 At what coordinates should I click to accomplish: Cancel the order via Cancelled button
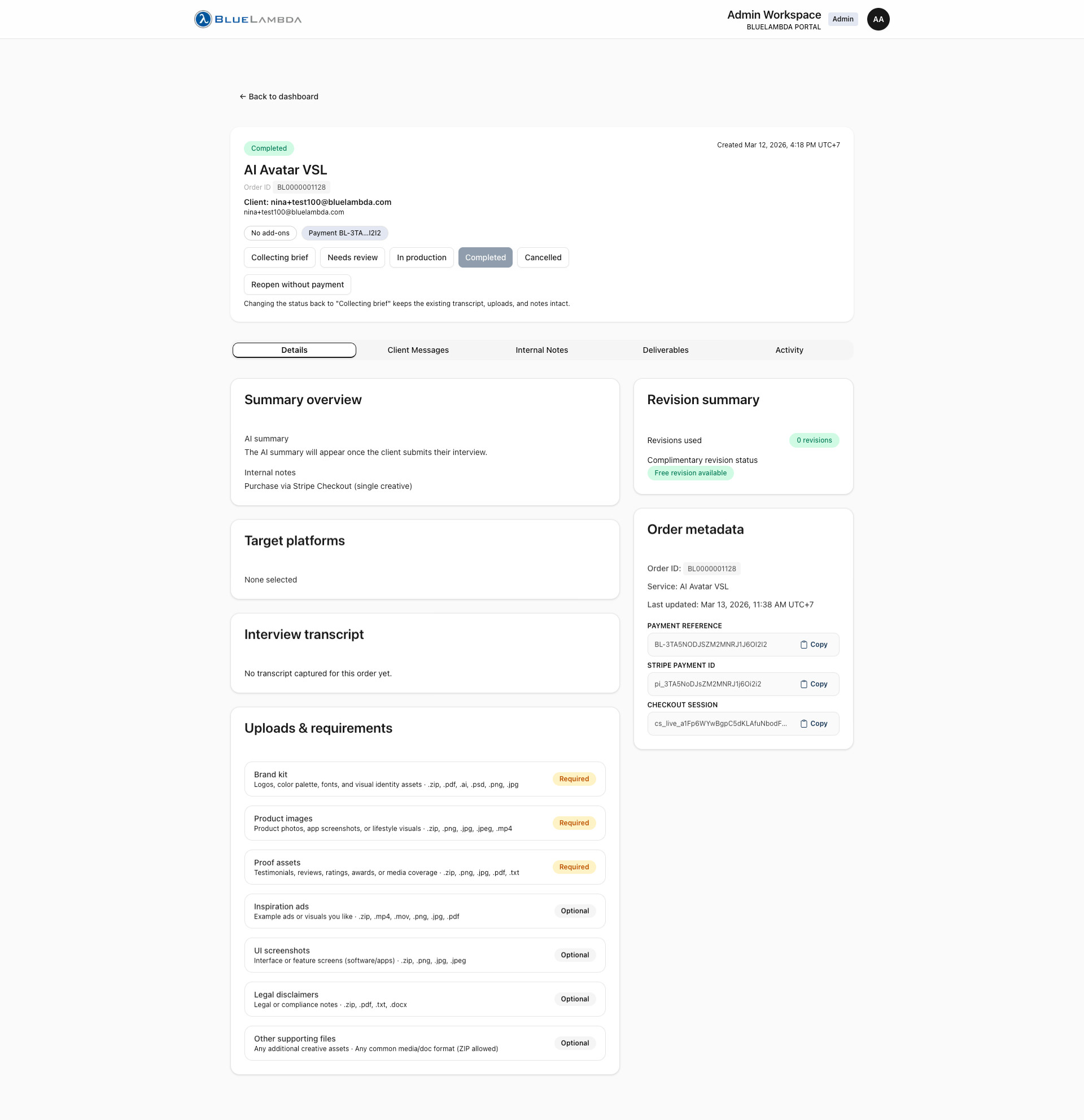pyautogui.click(x=543, y=257)
